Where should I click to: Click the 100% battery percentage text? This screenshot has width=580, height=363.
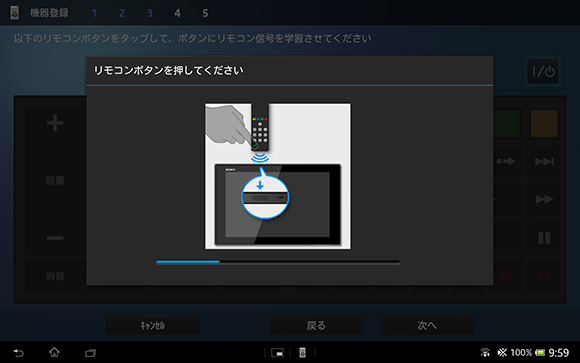point(521,353)
